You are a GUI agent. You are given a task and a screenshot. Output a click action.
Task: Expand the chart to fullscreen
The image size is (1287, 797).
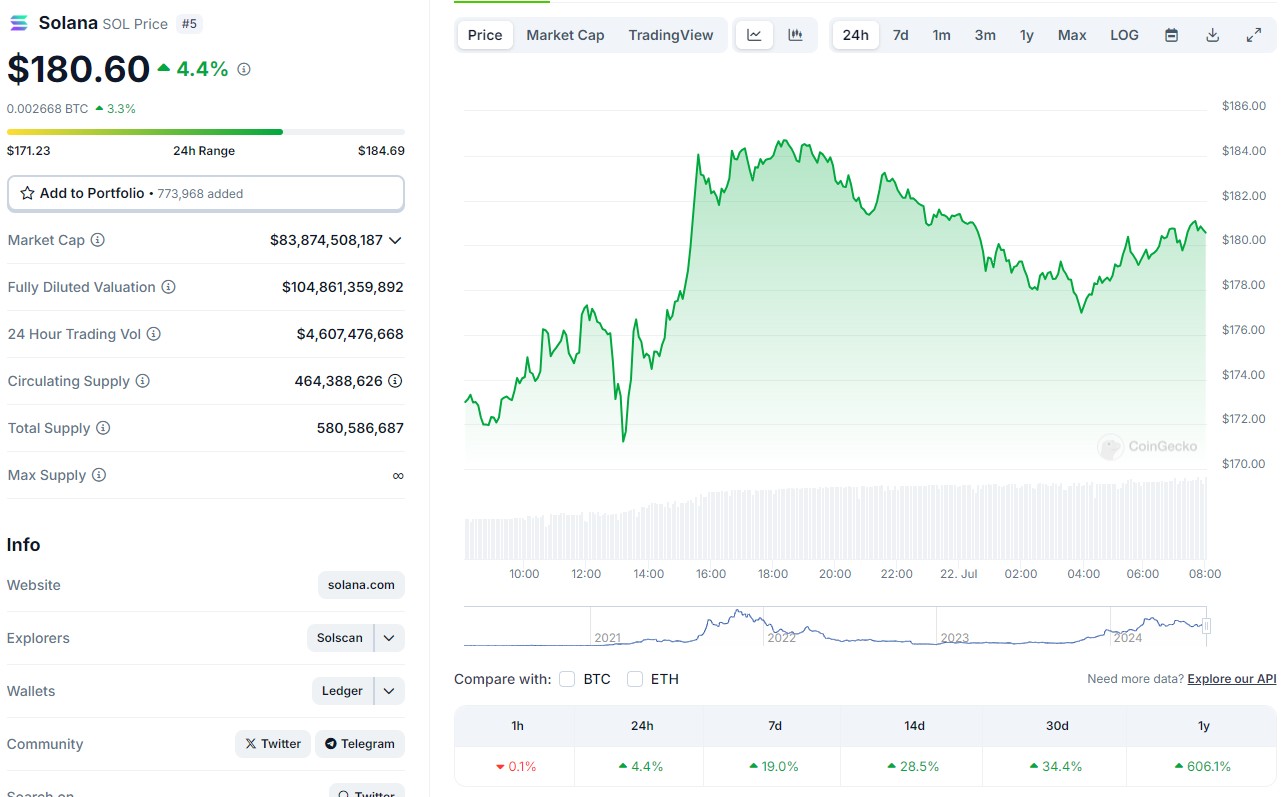(x=1253, y=35)
